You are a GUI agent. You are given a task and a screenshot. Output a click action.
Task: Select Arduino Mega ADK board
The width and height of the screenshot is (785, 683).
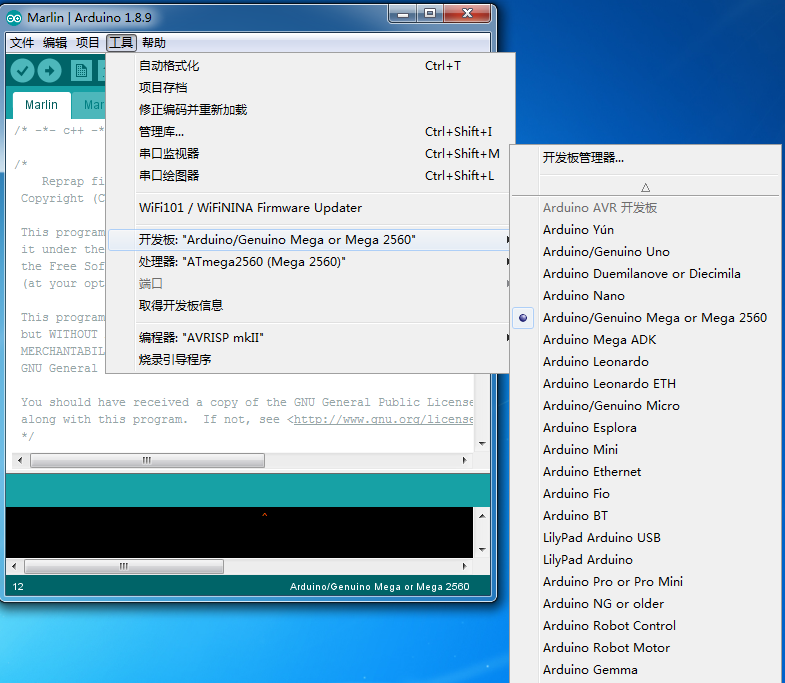click(646, 340)
